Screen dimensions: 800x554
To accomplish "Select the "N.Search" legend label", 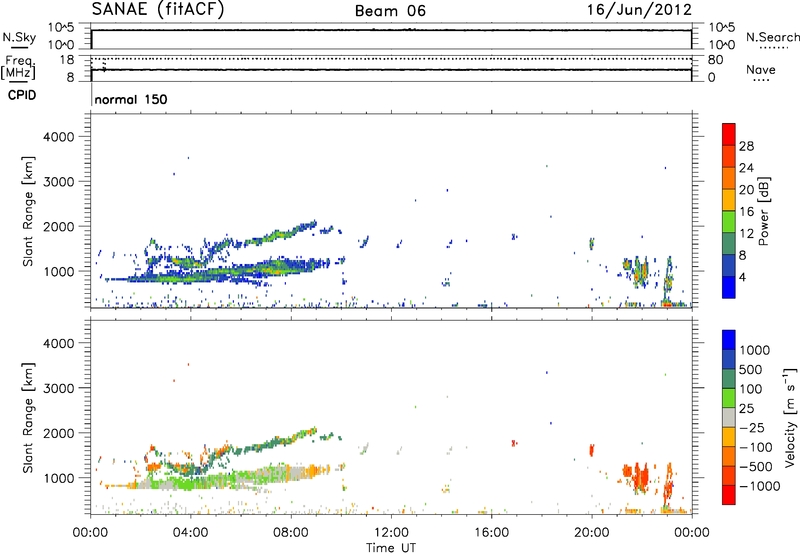I will [x=773, y=37].
